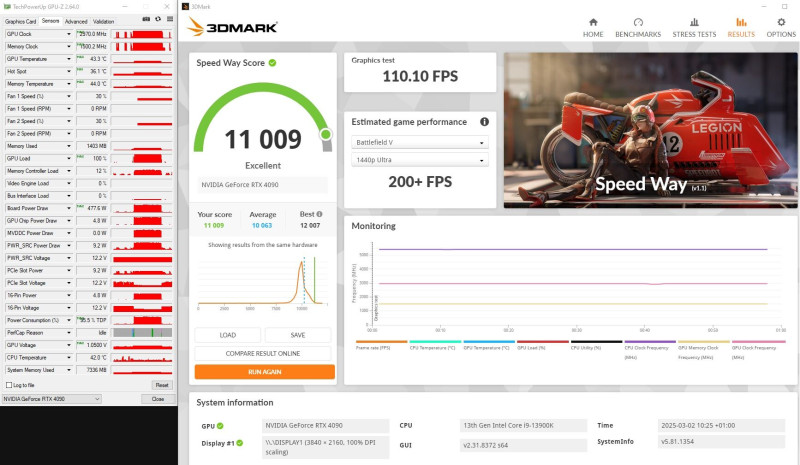
Task: Click the GPU-Z title bar app icon
Action: pos(7,7)
